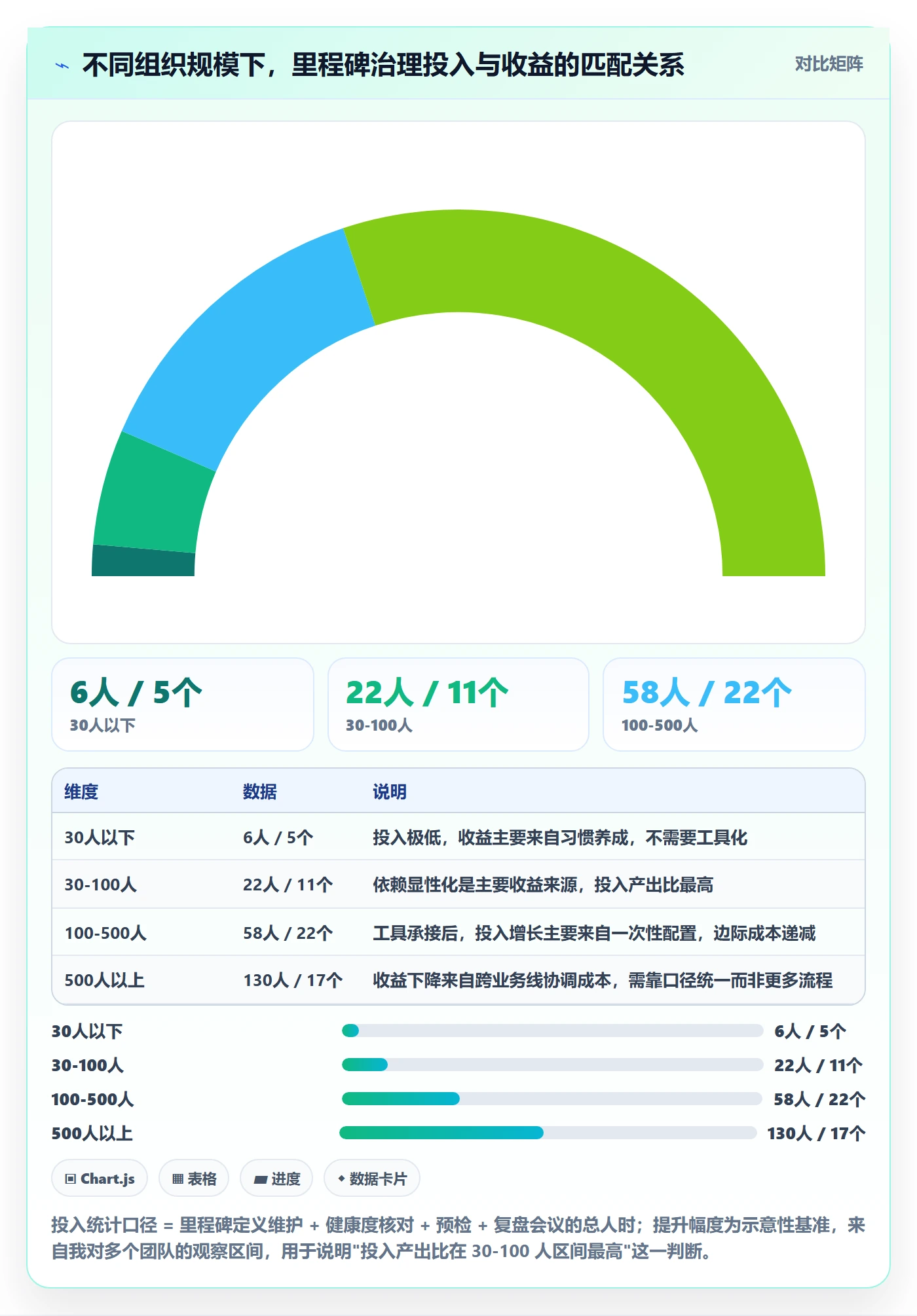The width and height of the screenshot is (917, 1316).
Task: Click the progress bar in the 30-100人 row
Action: (x=552, y=1065)
